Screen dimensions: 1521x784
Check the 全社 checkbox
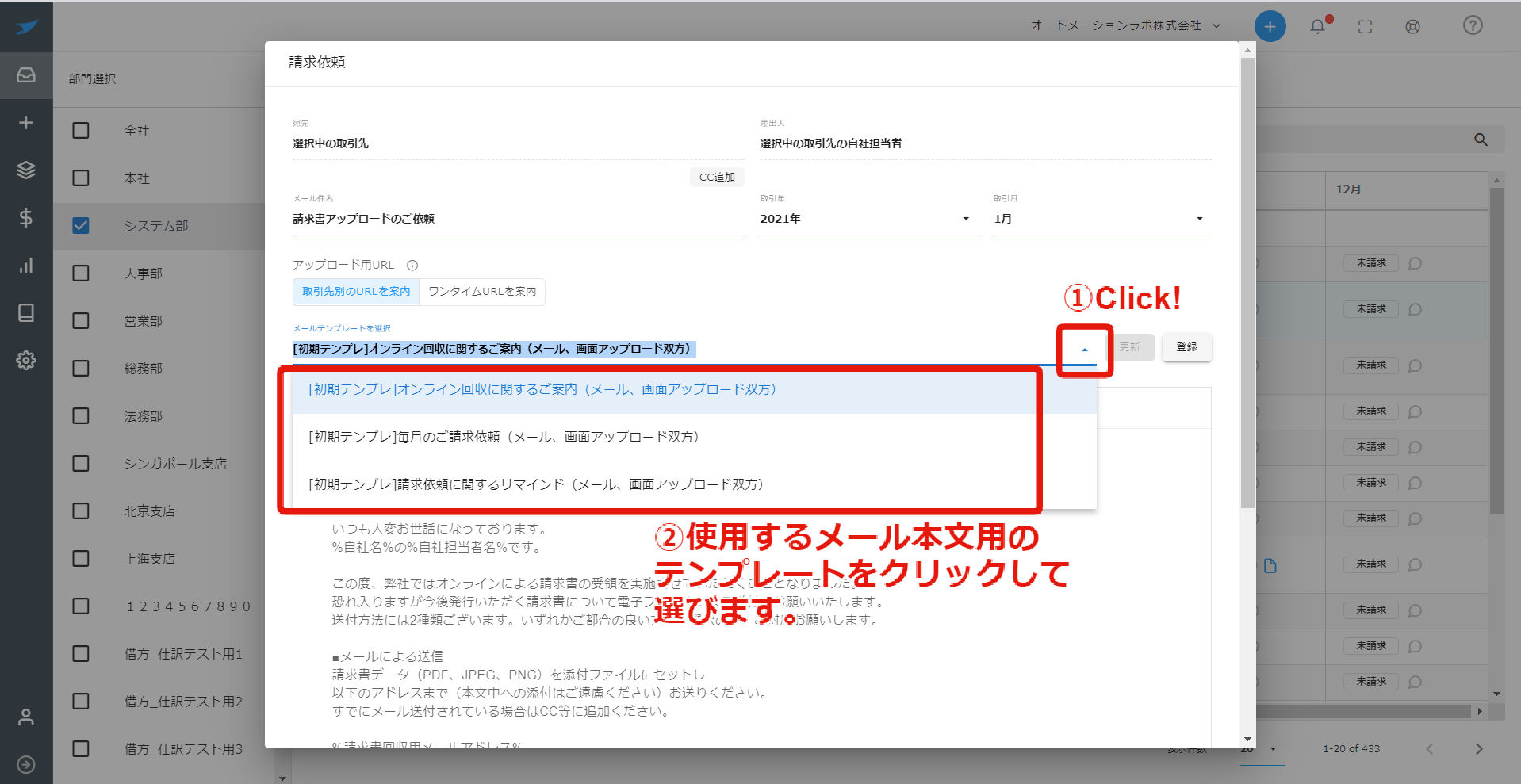81,131
